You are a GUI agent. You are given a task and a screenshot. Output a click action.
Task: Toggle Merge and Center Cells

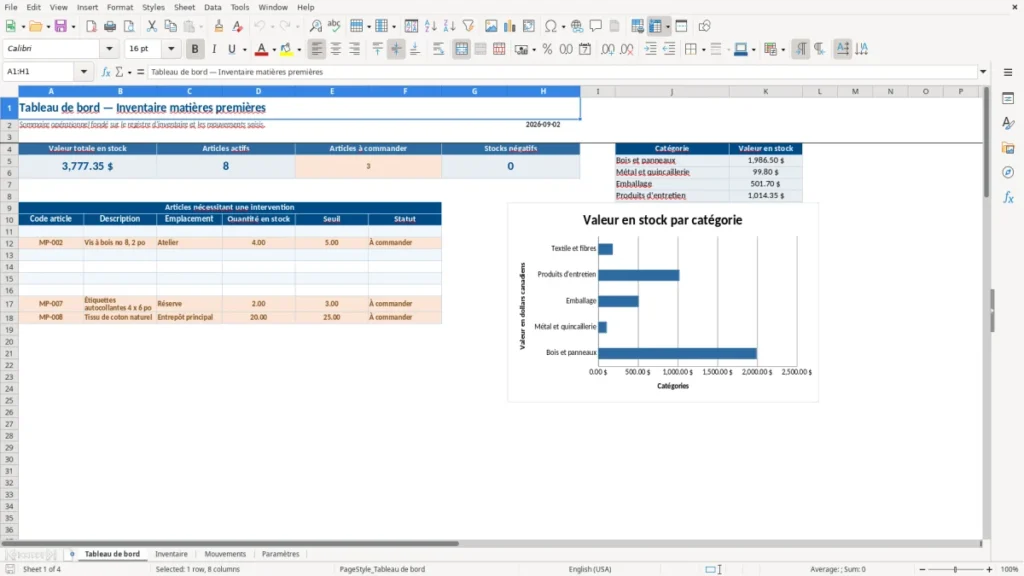coord(461,49)
